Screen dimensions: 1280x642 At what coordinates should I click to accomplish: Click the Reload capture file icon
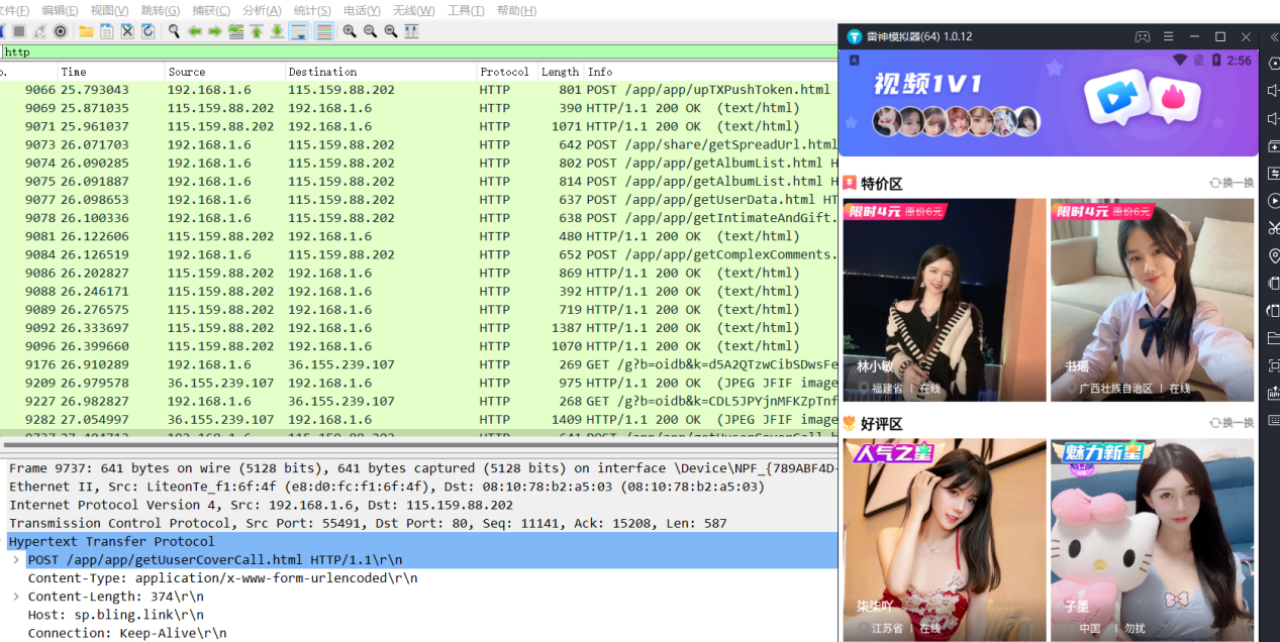click(148, 31)
